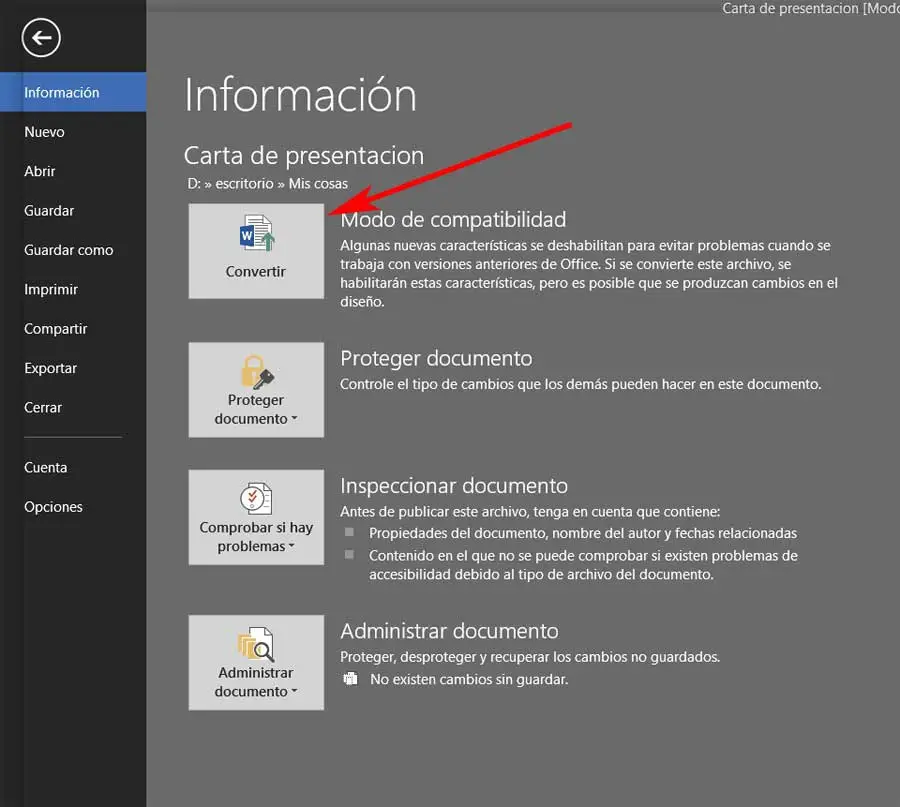Click 'Antes de publicar este archivo' text
Screen dimensions: 900x807
530,511
